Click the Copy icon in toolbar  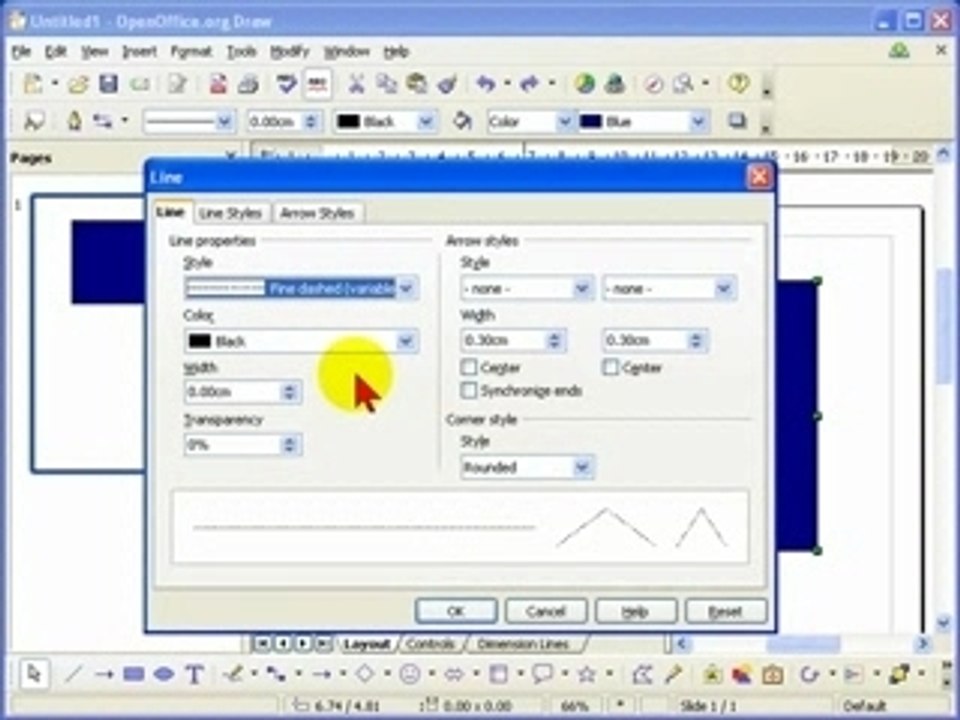pyautogui.click(x=386, y=83)
